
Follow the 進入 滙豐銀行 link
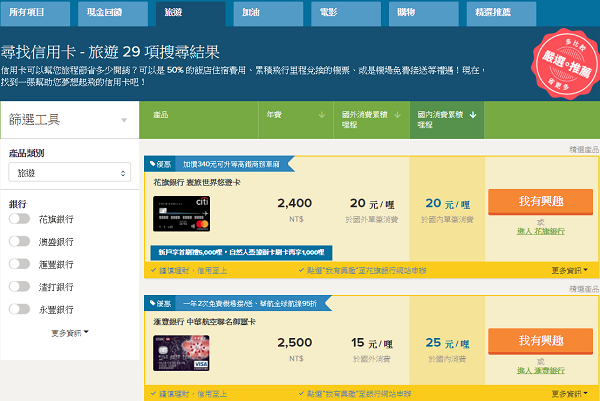541,370
